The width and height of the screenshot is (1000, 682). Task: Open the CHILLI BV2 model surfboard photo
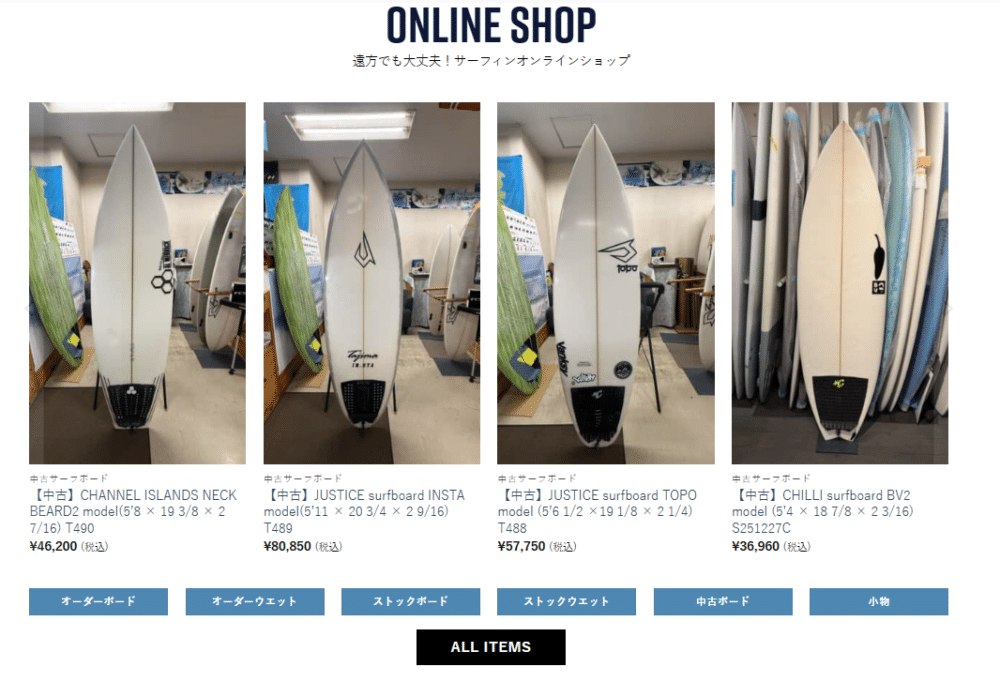pos(840,283)
